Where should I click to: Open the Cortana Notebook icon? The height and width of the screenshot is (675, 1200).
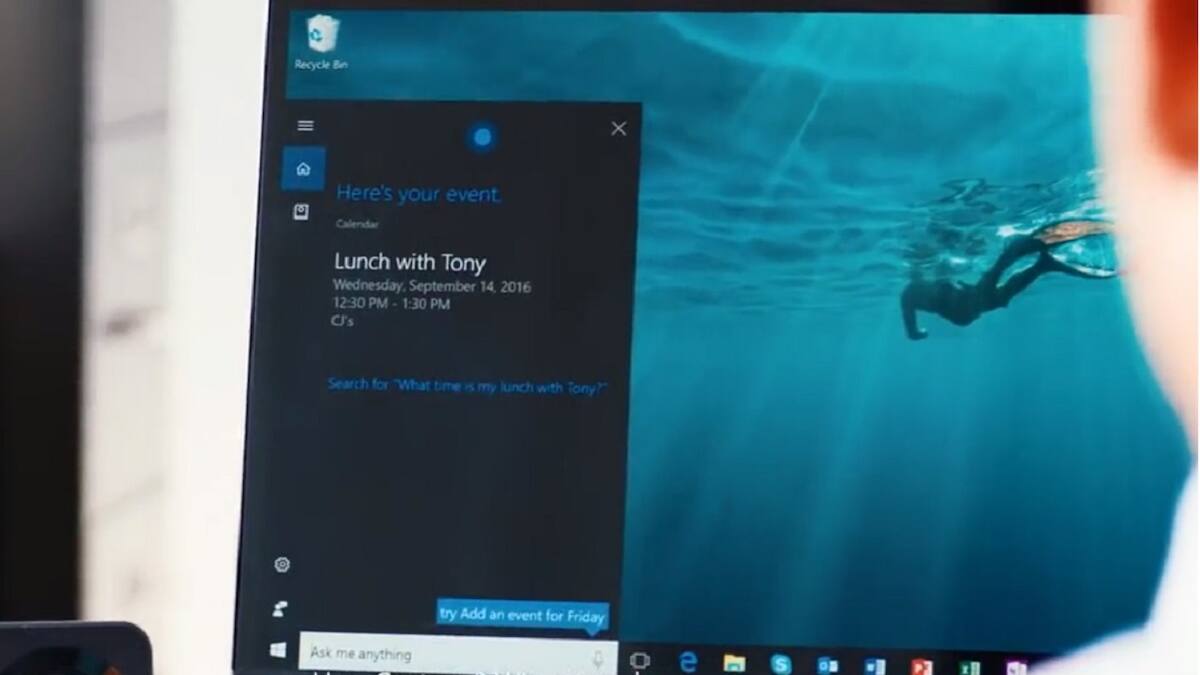(x=303, y=212)
